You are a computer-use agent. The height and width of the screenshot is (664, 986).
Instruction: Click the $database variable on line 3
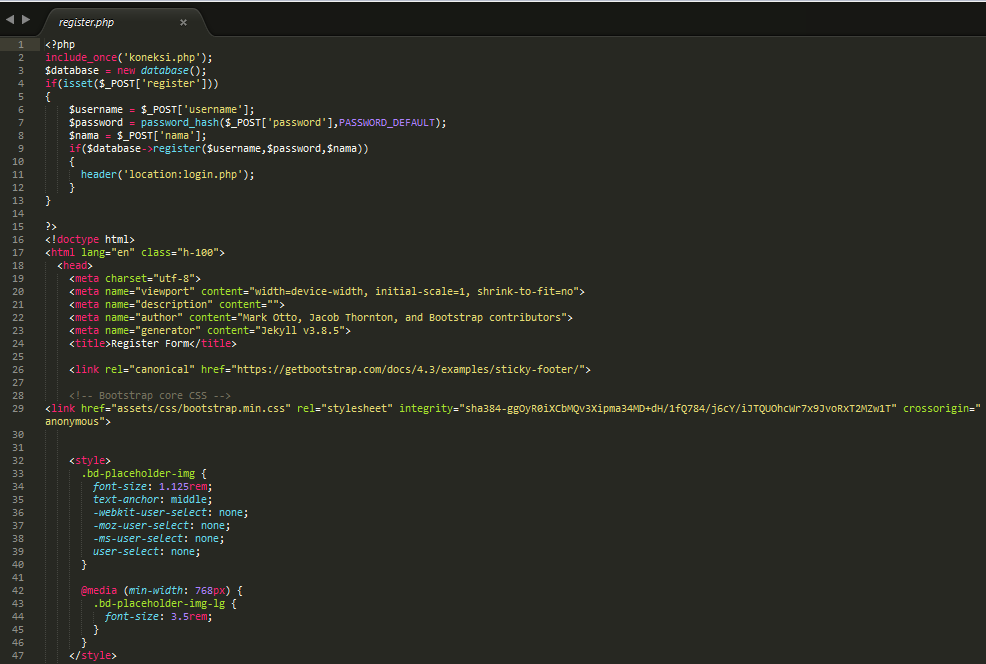(72, 70)
